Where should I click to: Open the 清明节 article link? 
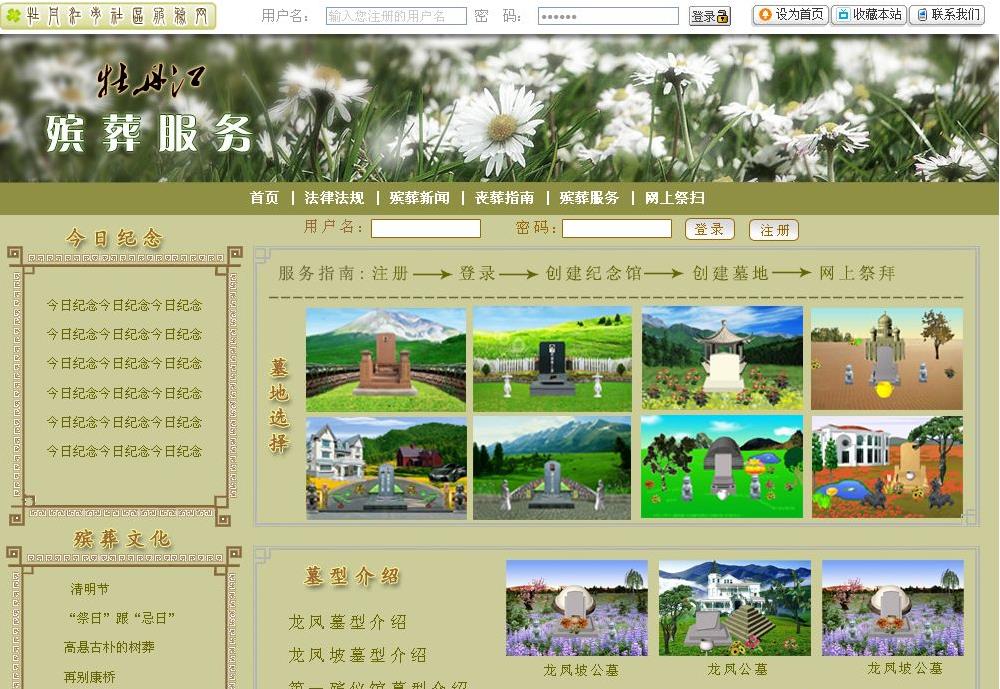(90, 589)
